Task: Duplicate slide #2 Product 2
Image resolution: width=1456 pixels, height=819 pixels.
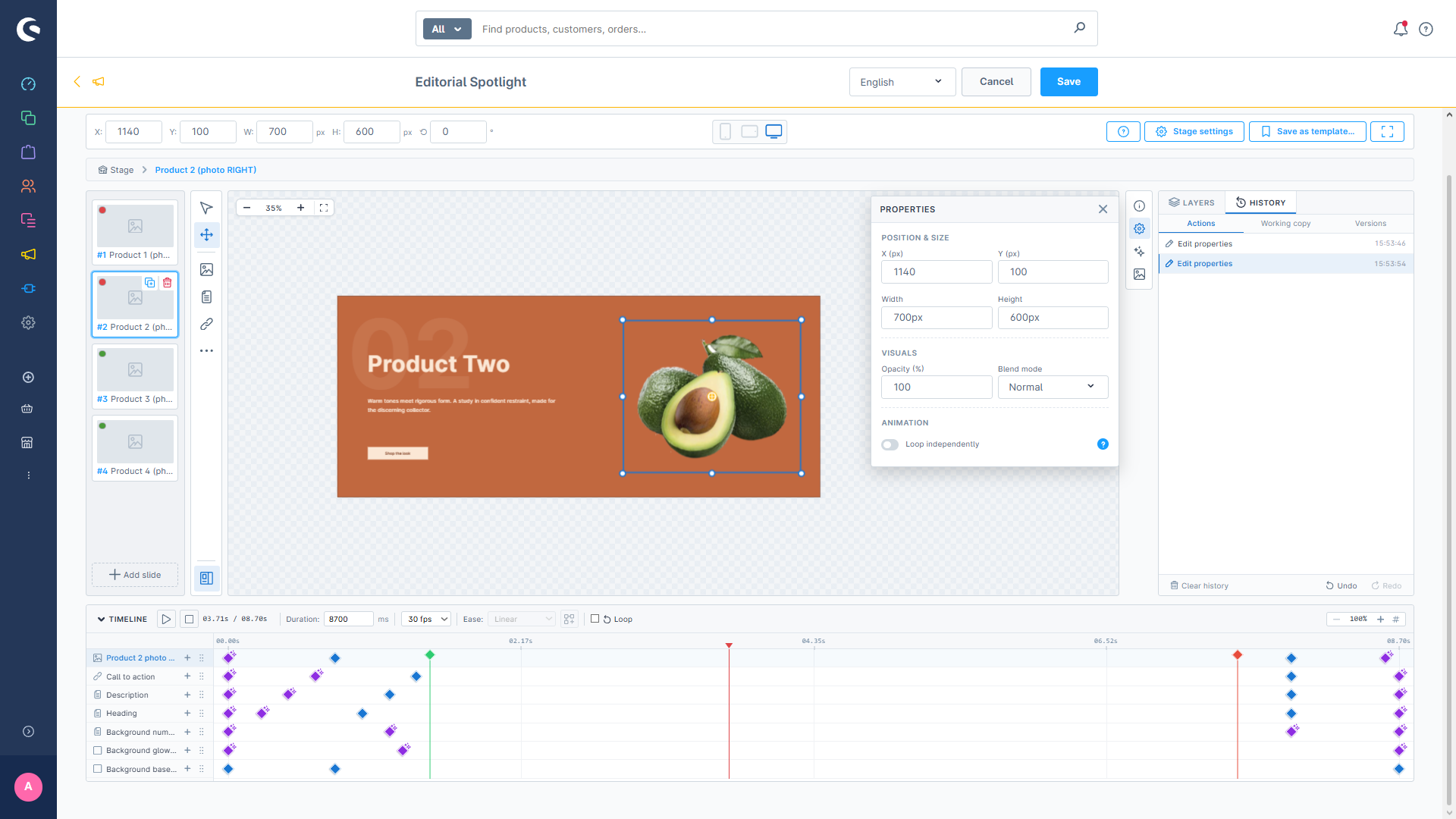Action: tap(150, 282)
